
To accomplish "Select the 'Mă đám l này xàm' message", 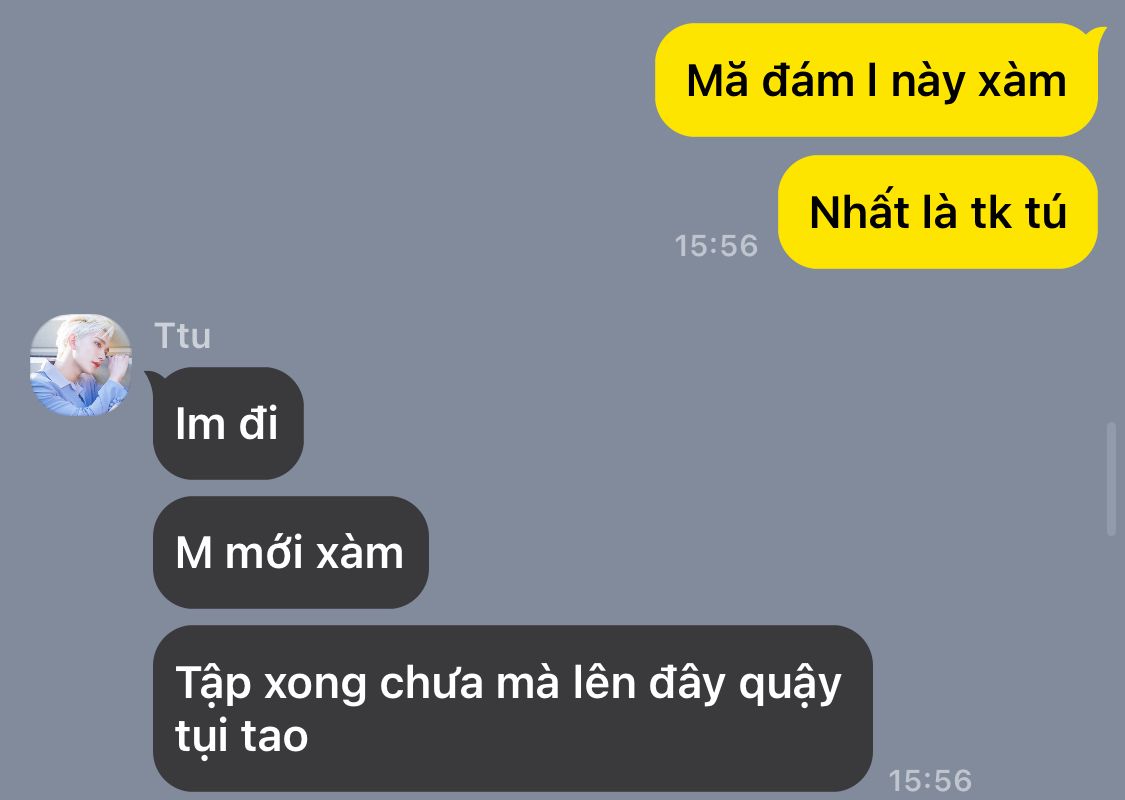I will (876, 80).
